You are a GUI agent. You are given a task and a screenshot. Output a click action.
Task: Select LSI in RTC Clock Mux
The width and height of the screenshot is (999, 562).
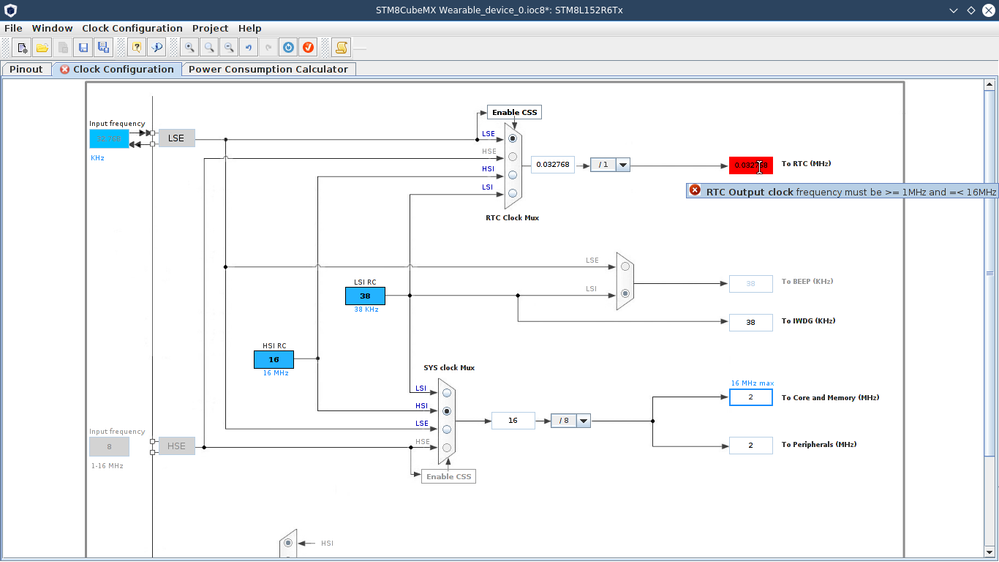(513, 192)
